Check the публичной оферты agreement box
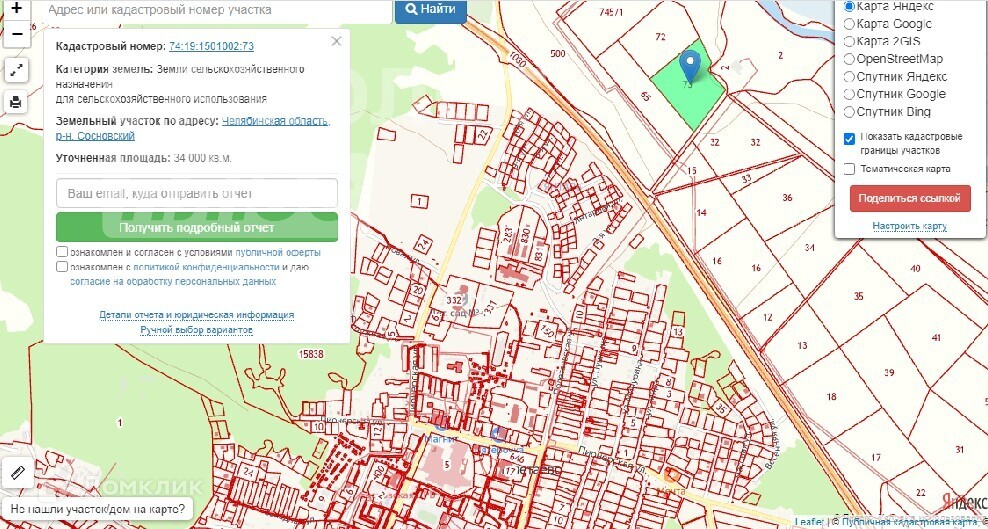 pos(62,252)
